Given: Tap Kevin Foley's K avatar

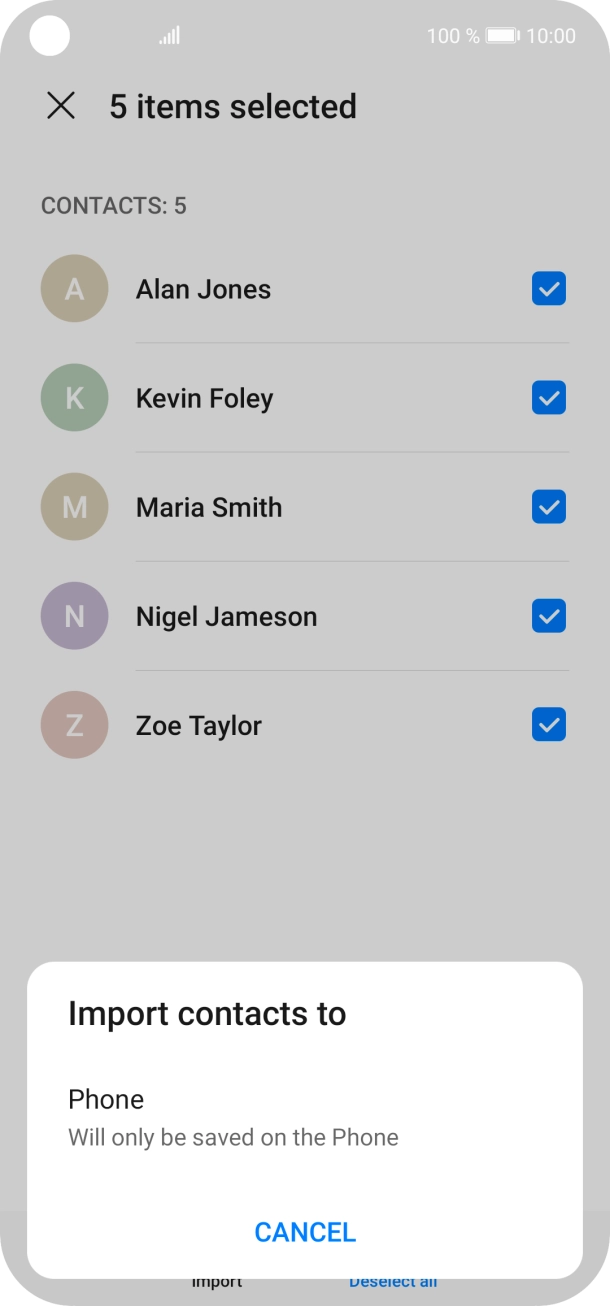Looking at the screenshot, I should (74, 398).
